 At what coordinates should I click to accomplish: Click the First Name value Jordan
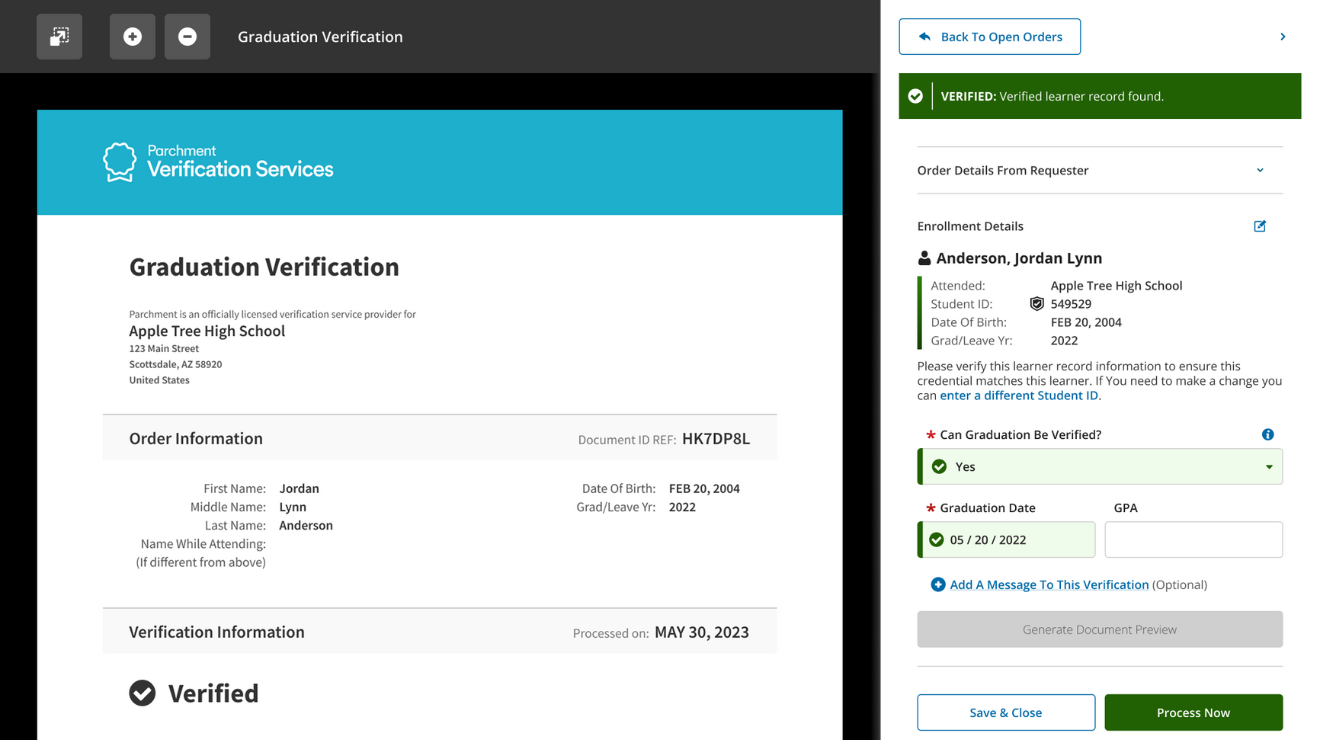pos(299,489)
